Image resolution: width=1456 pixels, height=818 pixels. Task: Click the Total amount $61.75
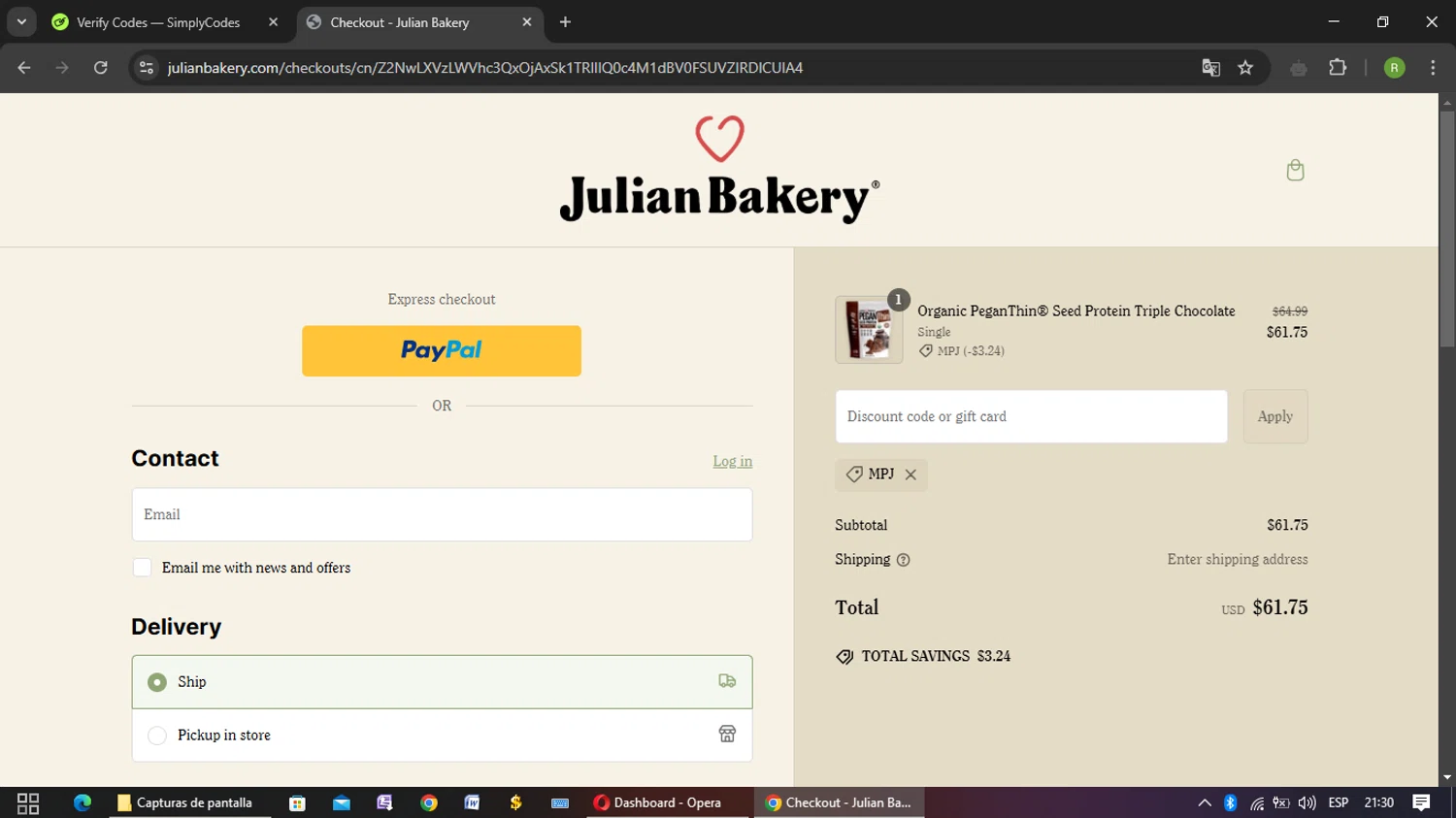tap(1280, 607)
